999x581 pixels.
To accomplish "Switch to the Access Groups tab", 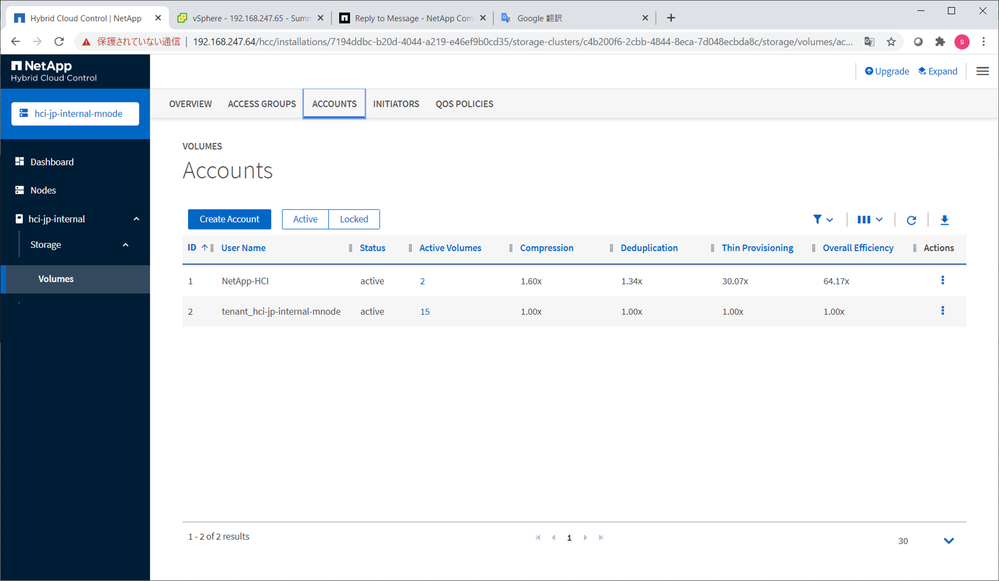I will (262, 104).
